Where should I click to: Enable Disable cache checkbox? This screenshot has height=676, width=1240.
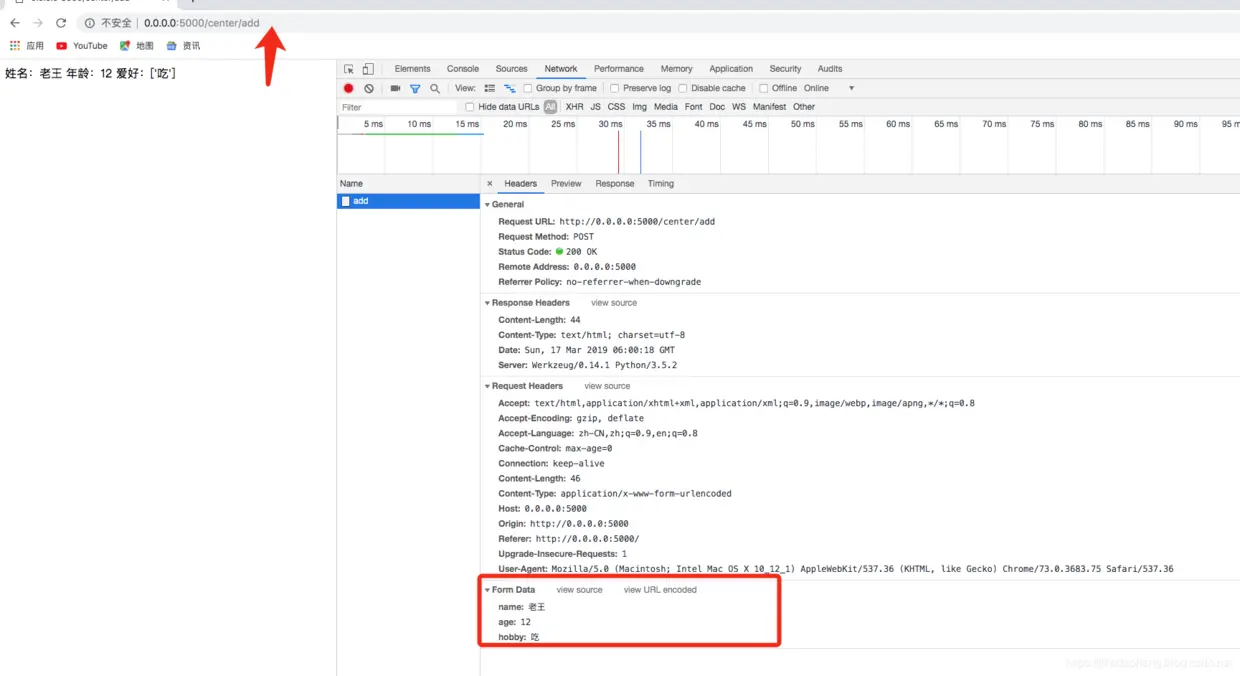(x=684, y=88)
